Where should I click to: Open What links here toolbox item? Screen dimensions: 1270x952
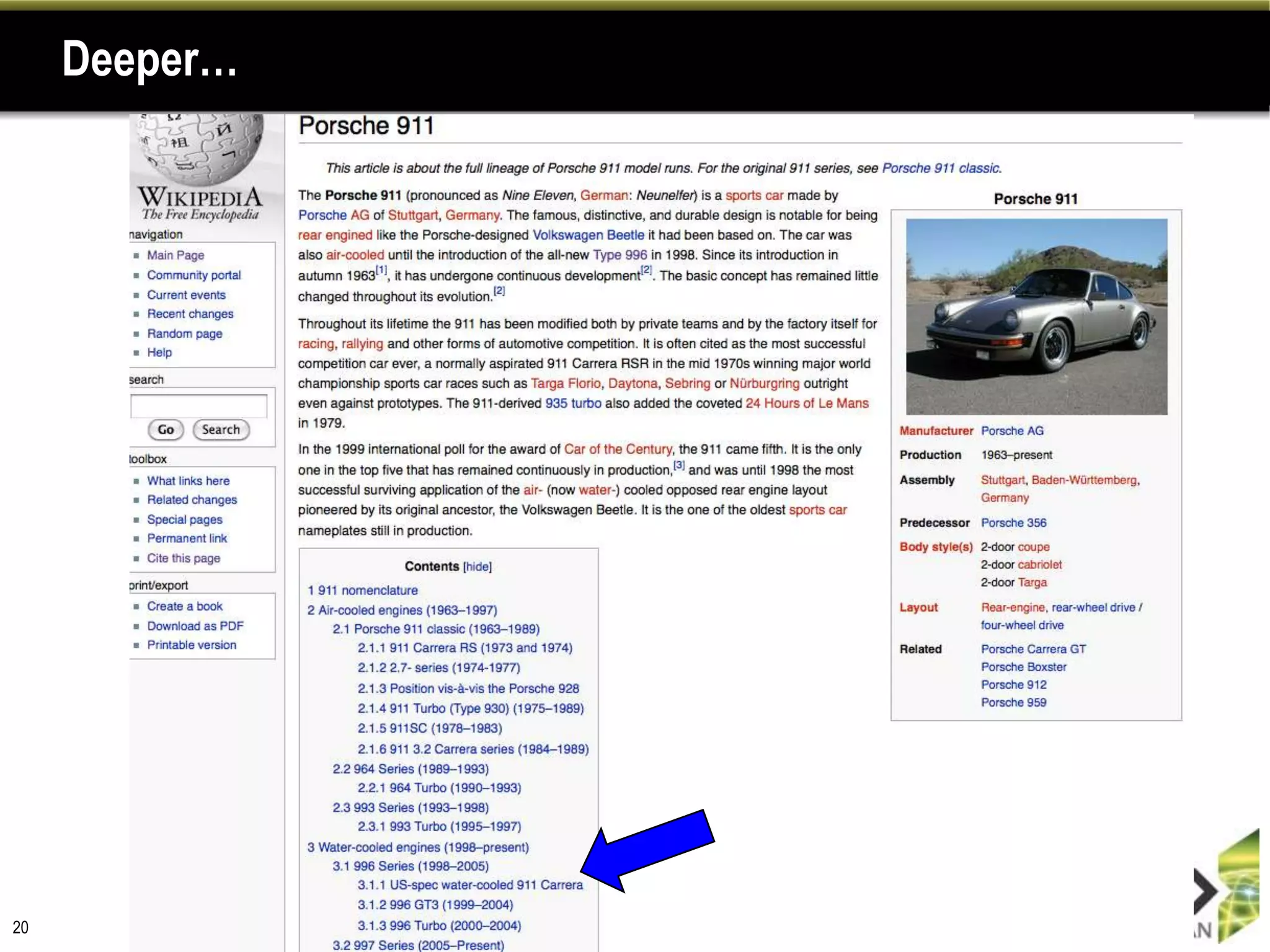pyautogui.click(x=188, y=481)
